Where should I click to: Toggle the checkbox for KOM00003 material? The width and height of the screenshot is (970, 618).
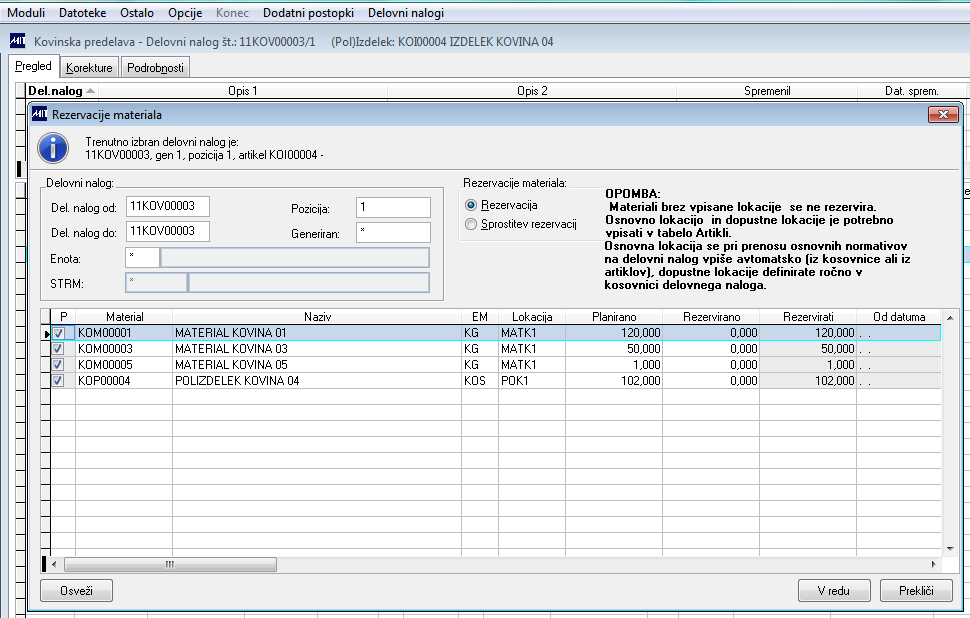coord(59,349)
